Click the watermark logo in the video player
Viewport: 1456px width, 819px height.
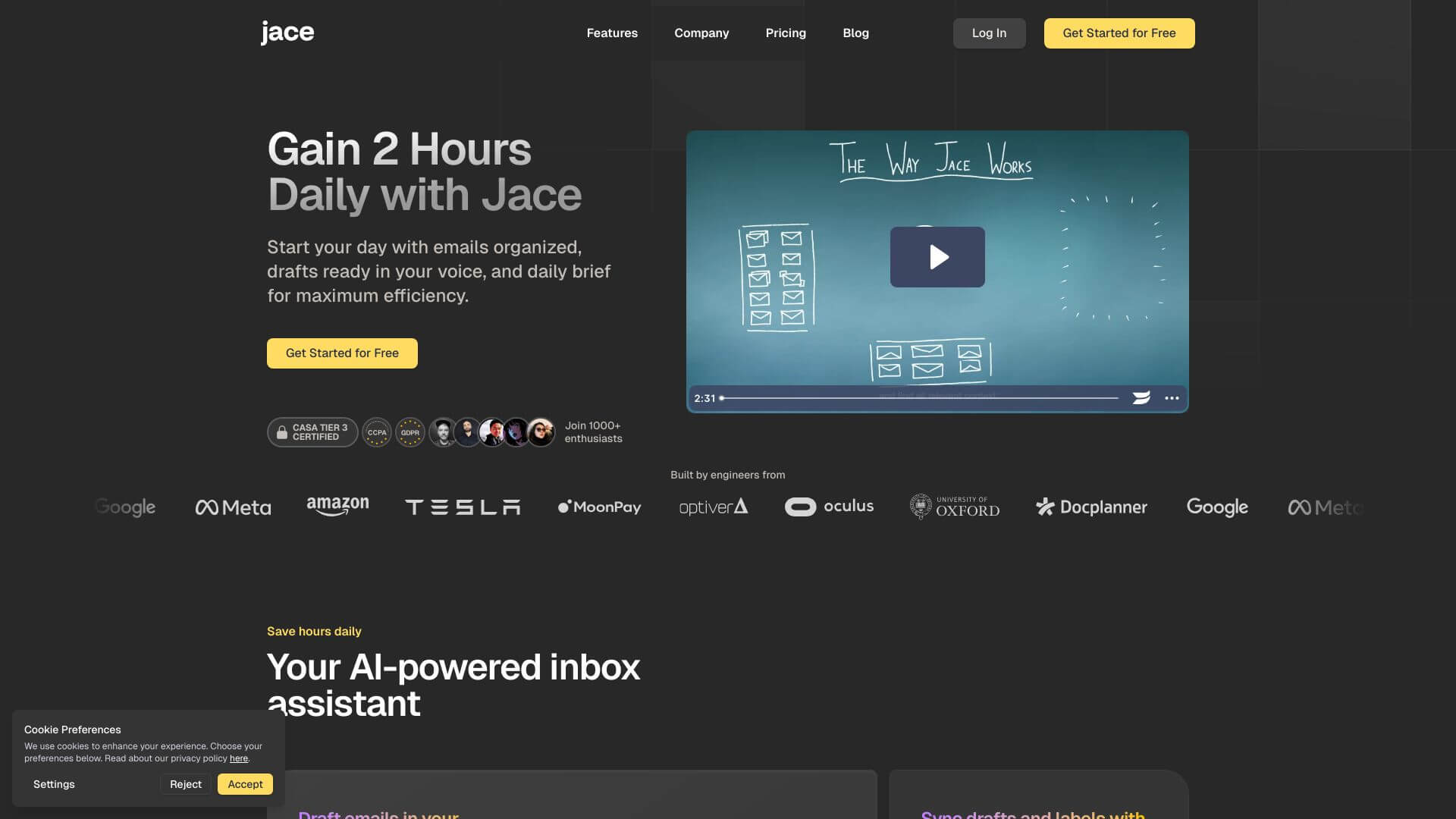click(1141, 397)
